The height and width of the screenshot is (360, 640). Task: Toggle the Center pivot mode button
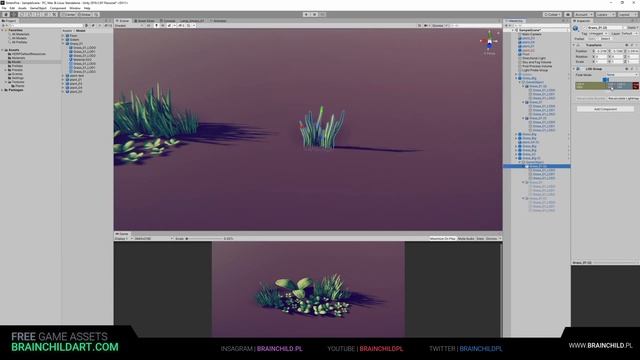point(69,14)
